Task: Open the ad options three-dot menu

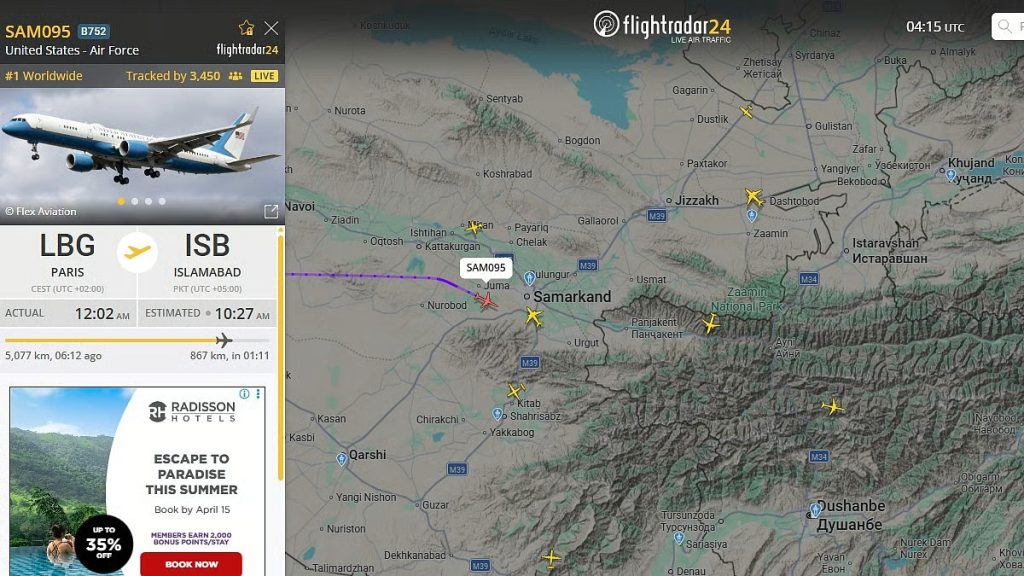Action: click(259, 394)
